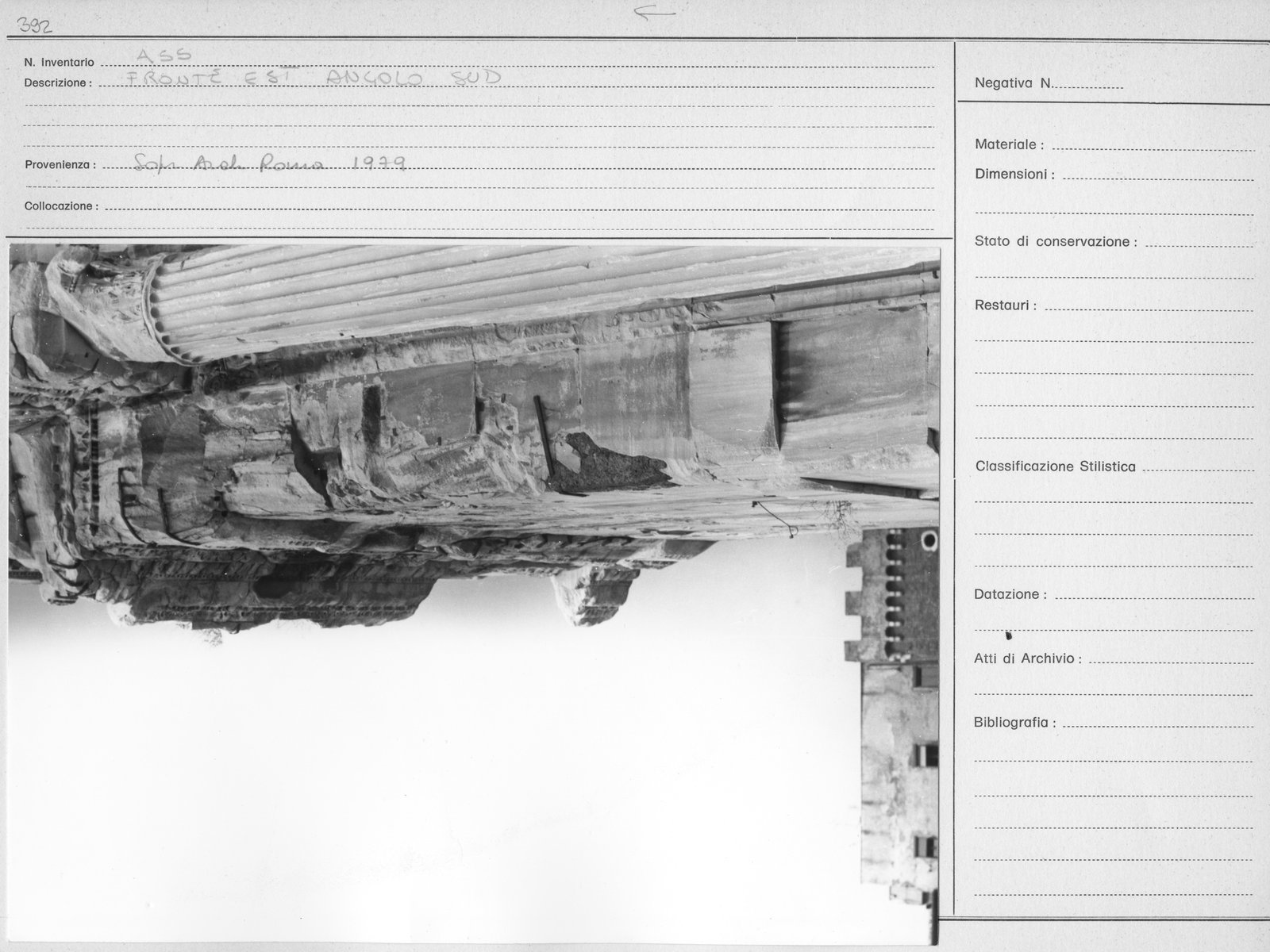Click the 'N. Inventario' label
Viewport: 1270px width, 952px height.
tap(59, 63)
